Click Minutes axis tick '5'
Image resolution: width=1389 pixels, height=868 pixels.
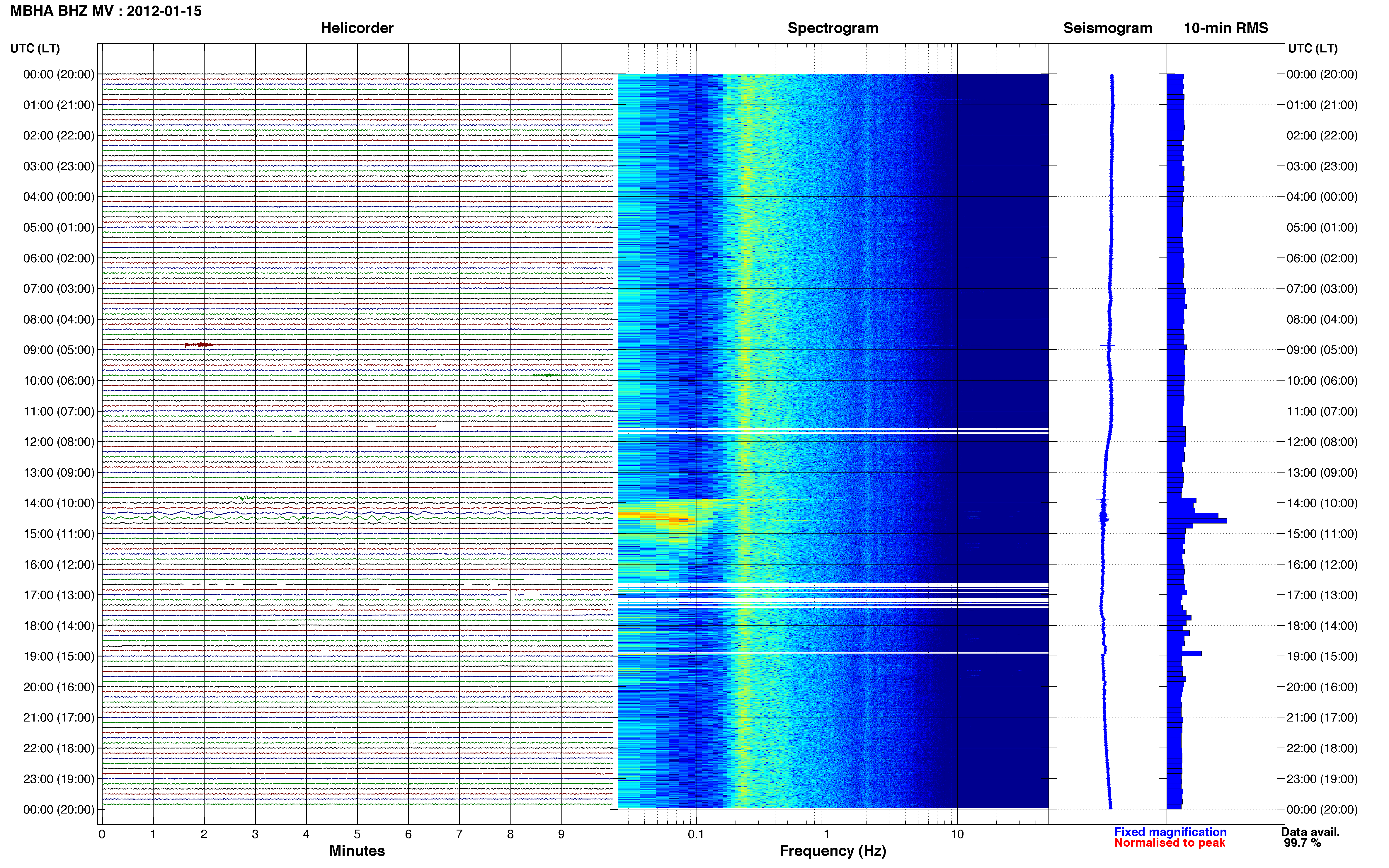click(357, 835)
